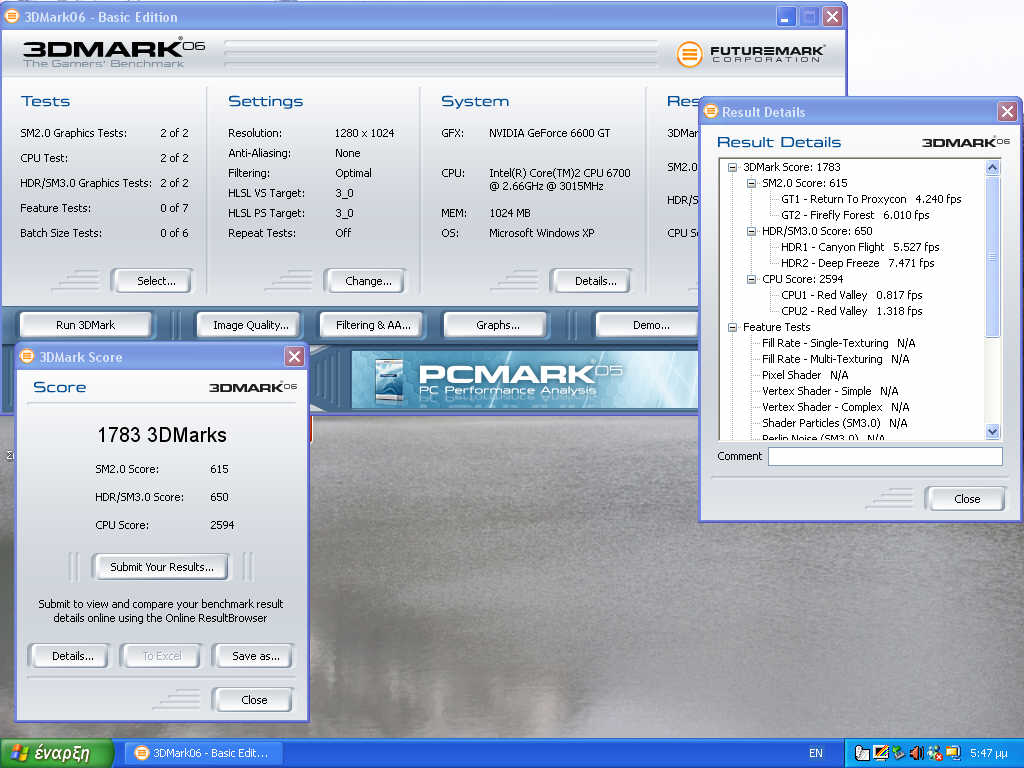Start benchmark with Run 3DMark
Screen dimensions: 1024x768
[86, 325]
